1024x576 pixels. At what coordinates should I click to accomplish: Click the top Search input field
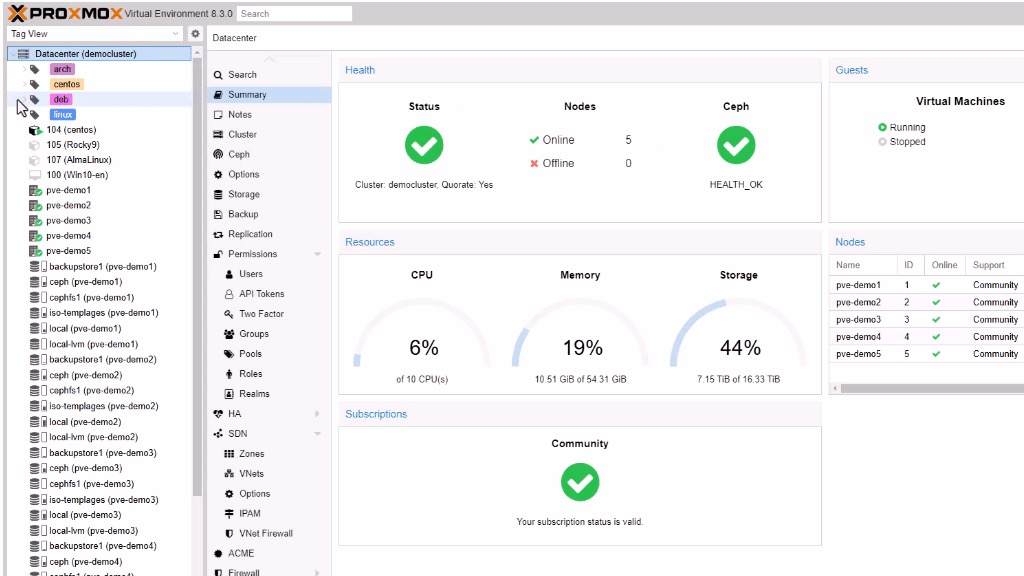pos(294,14)
